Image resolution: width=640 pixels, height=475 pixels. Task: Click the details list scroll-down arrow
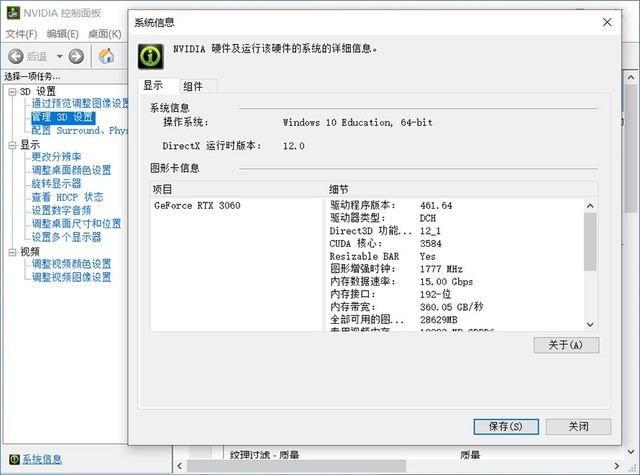[590, 325]
